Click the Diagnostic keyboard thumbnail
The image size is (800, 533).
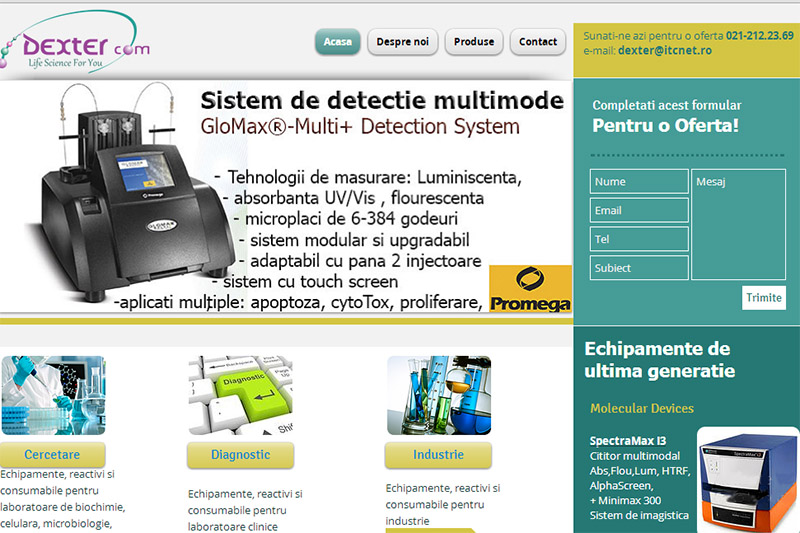240,395
